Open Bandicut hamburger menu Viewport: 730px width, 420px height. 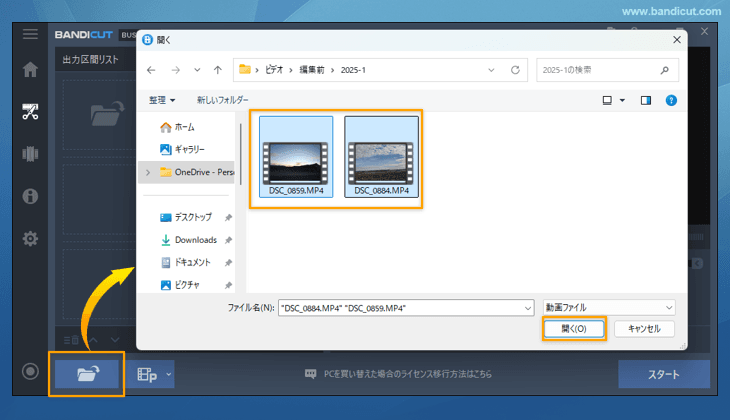(x=30, y=34)
